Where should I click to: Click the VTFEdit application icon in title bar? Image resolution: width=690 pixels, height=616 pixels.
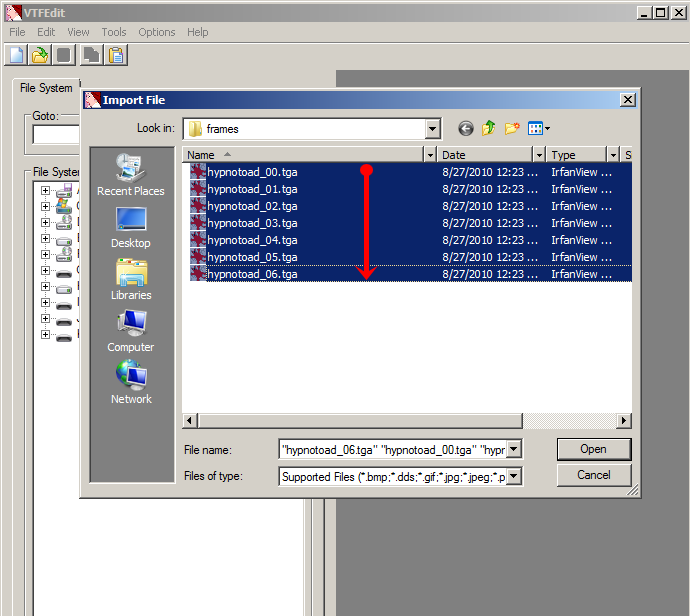pyautogui.click(x=13, y=12)
